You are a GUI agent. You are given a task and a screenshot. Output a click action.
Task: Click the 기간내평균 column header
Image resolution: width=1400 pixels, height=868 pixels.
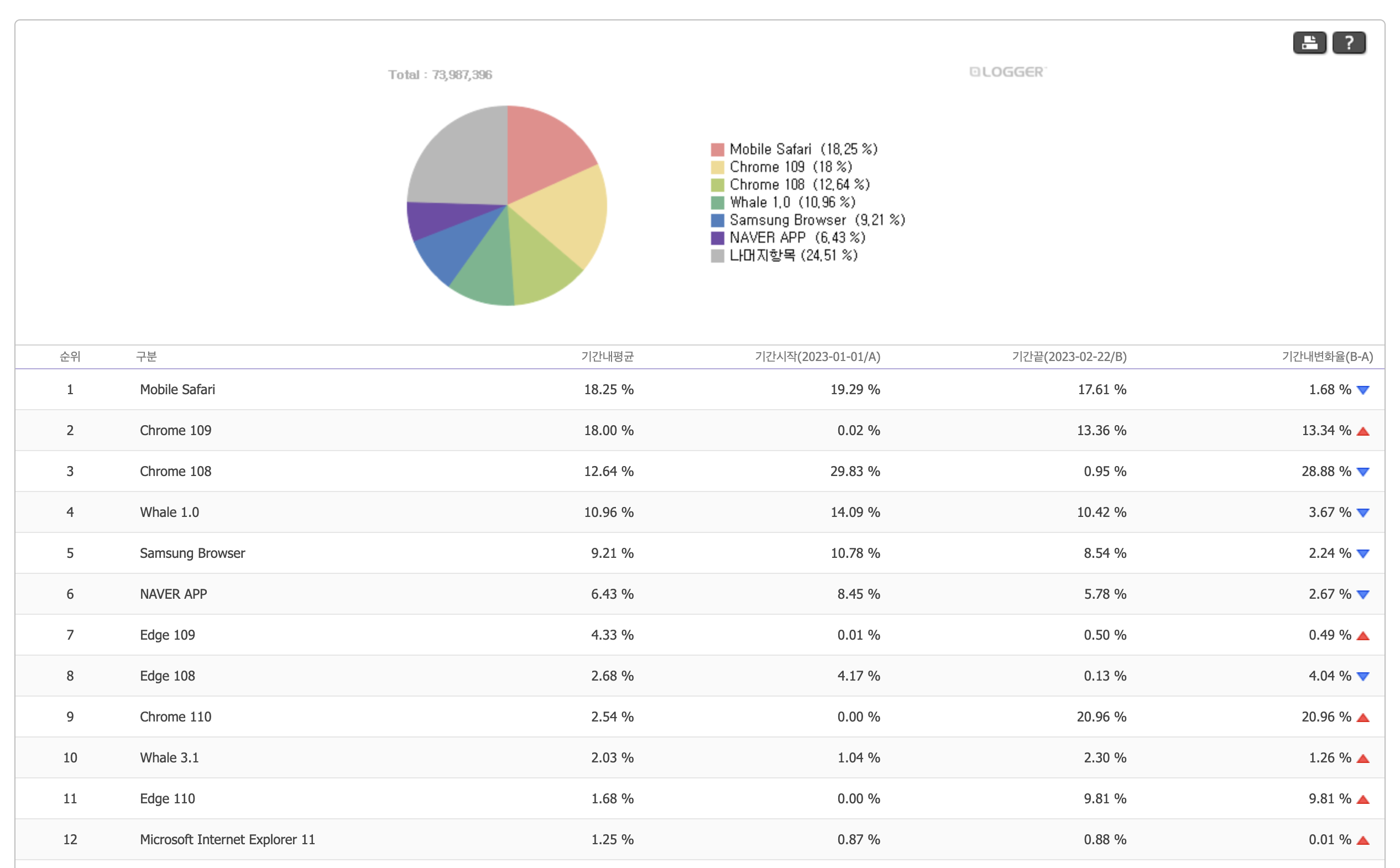tap(607, 357)
